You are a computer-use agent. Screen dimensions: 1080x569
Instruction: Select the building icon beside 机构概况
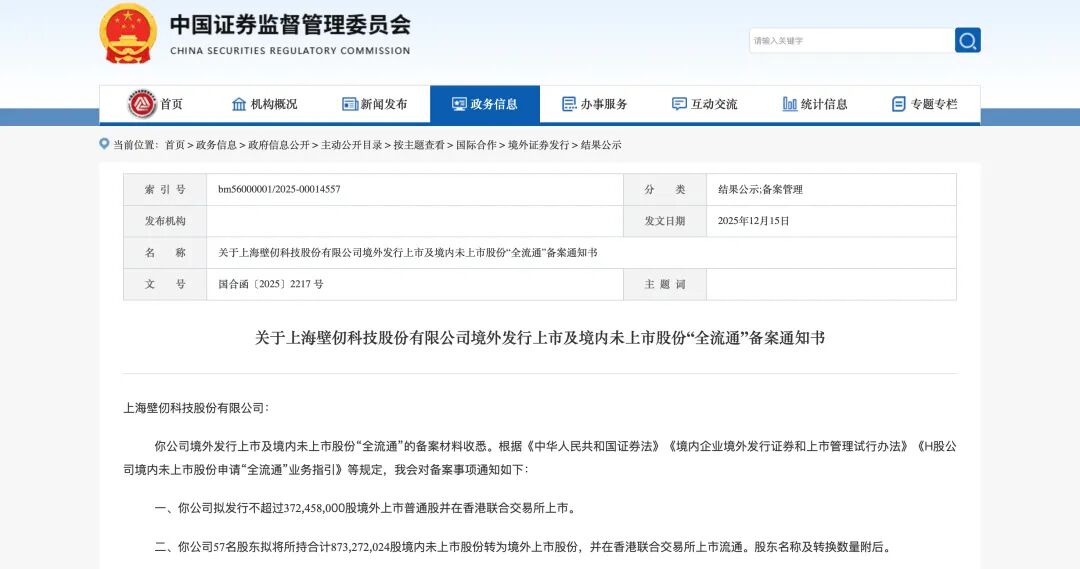coord(239,104)
